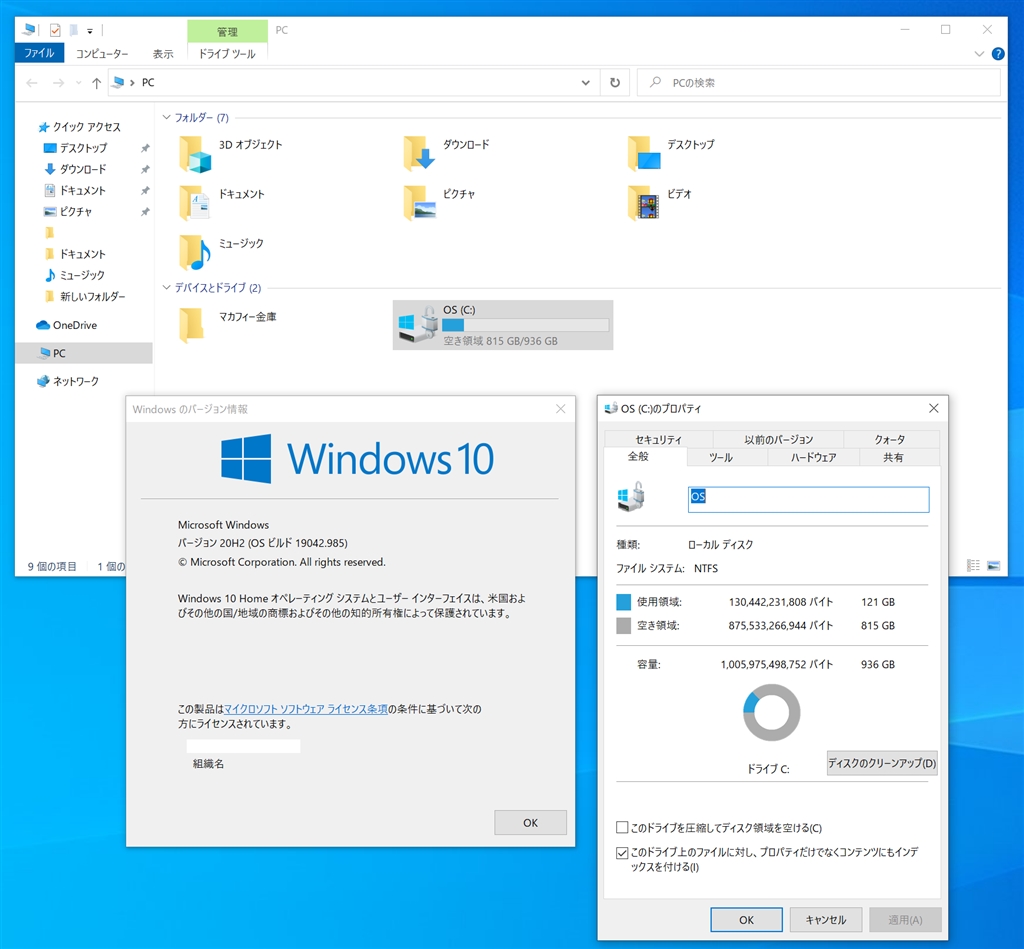Click the search magnifier icon

[655, 82]
